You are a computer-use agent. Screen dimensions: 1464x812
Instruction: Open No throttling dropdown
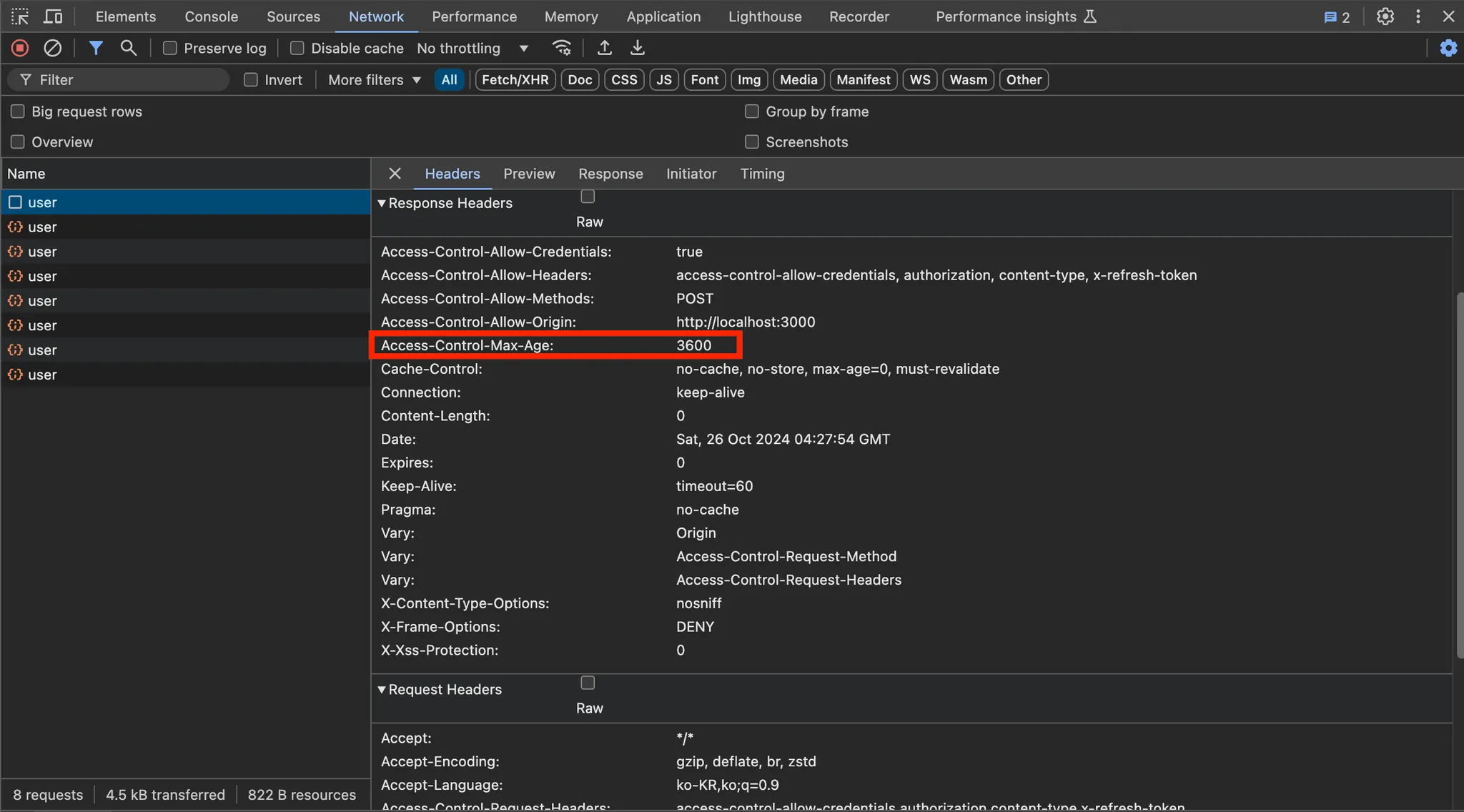[x=473, y=48]
